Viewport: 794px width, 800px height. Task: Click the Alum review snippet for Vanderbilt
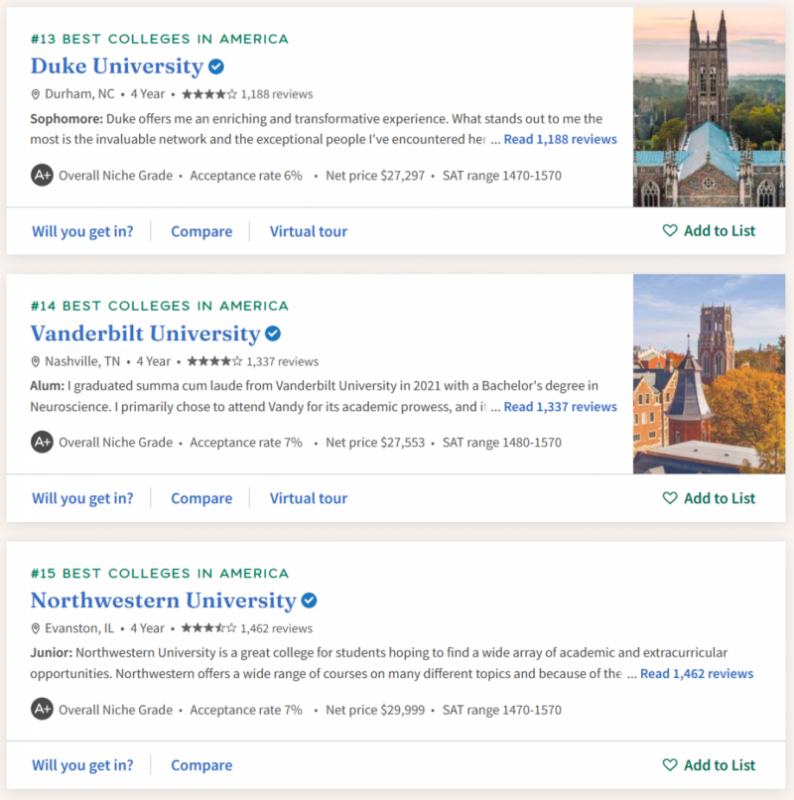pos(314,396)
